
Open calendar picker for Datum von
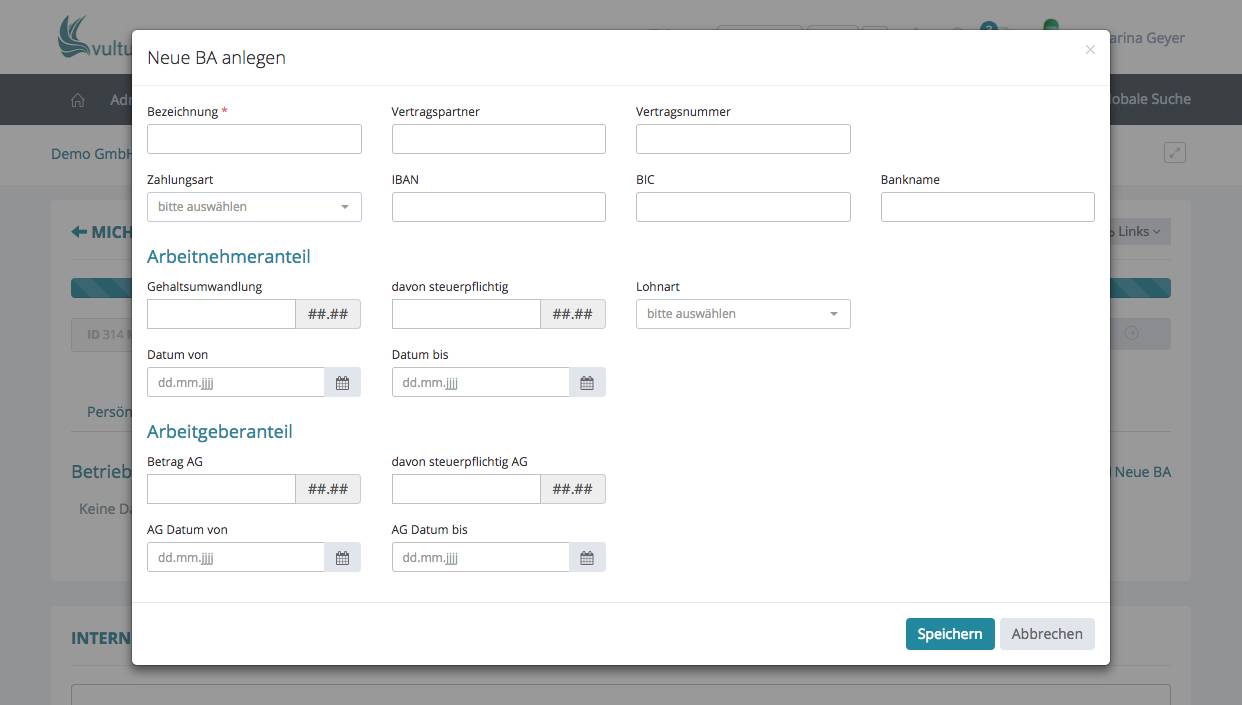pos(342,383)
